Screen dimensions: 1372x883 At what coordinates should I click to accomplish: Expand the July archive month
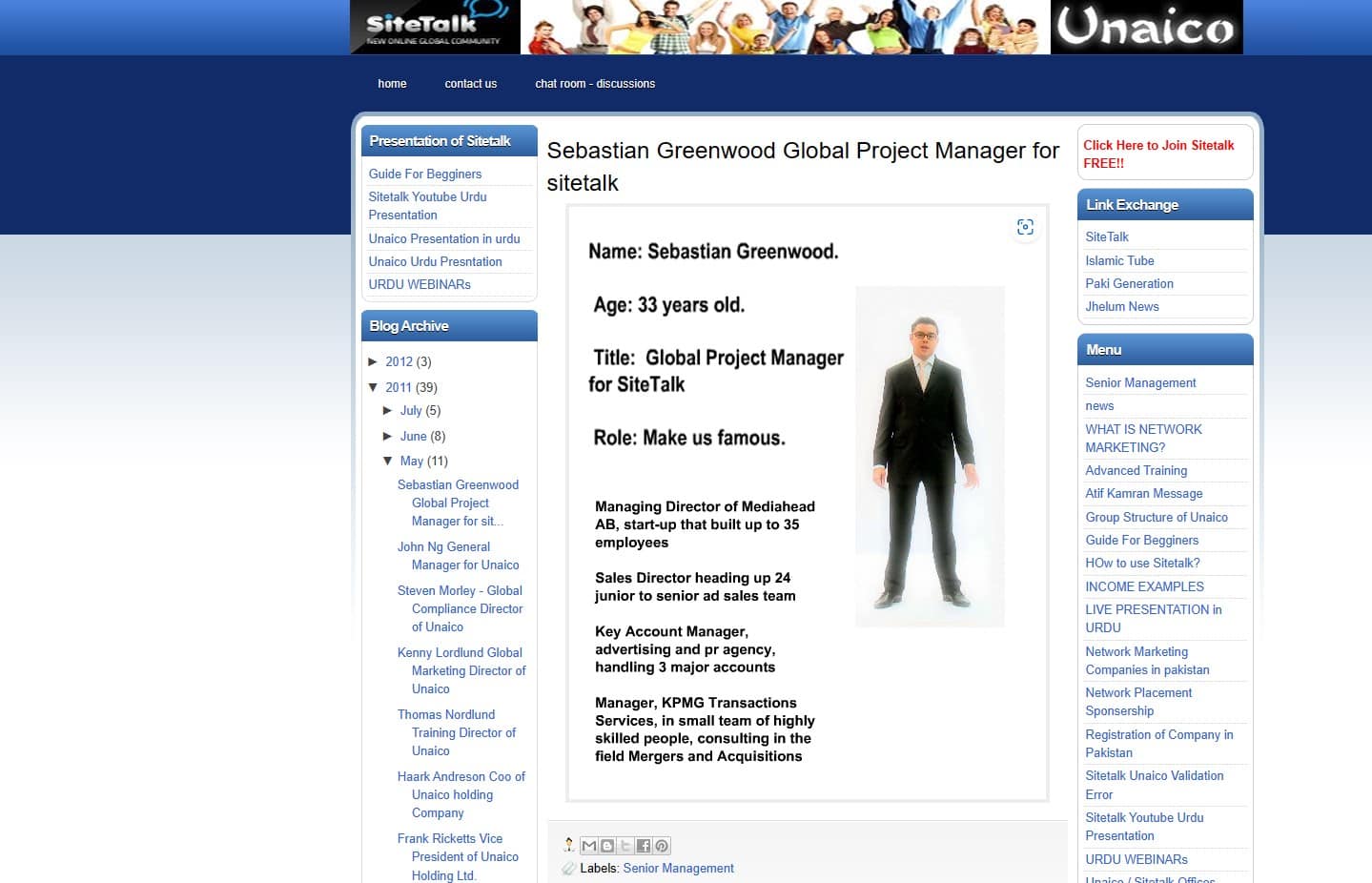point(388,410)
